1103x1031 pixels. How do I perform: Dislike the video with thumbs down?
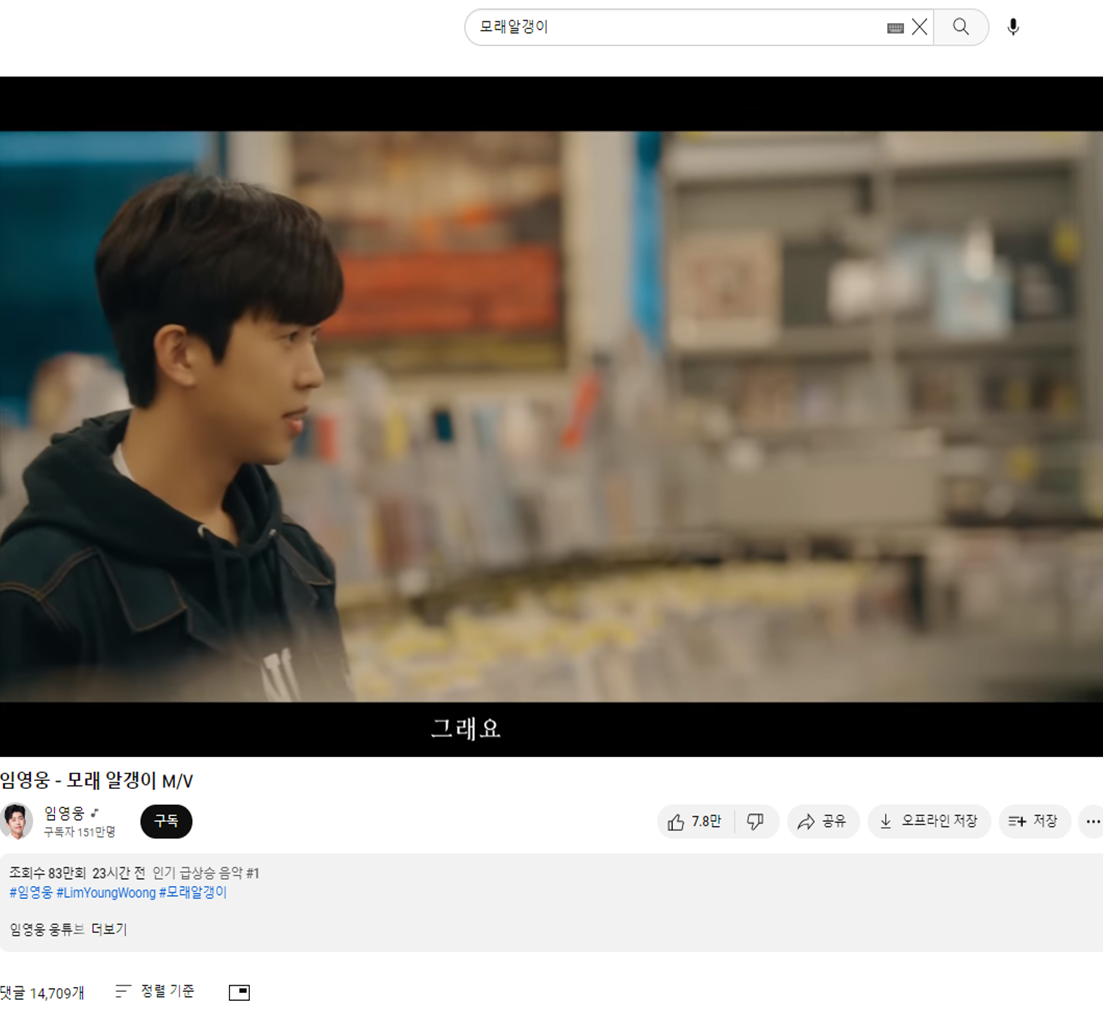coord(755,821)
